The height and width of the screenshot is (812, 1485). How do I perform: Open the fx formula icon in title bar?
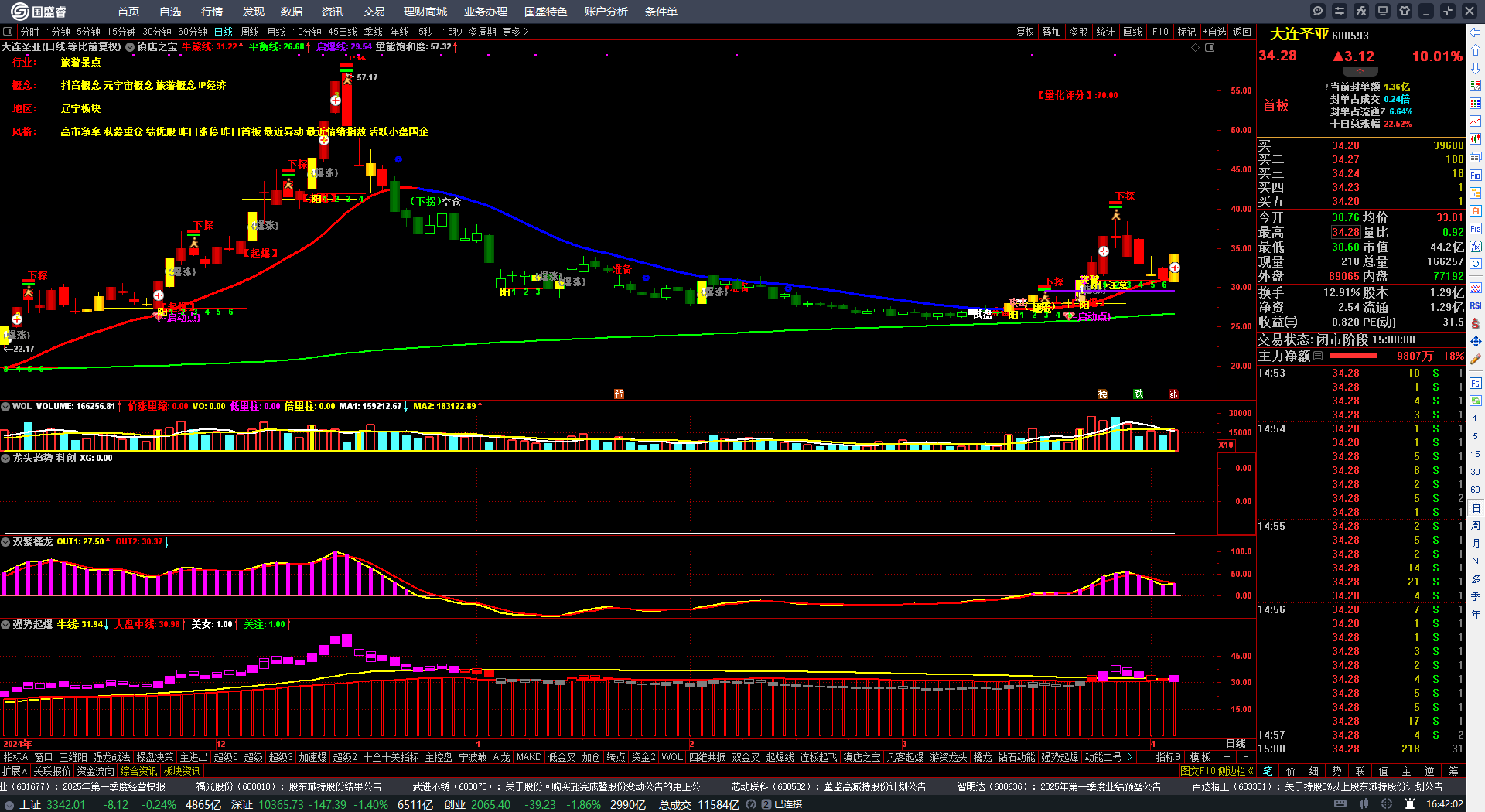point(1361,11)
